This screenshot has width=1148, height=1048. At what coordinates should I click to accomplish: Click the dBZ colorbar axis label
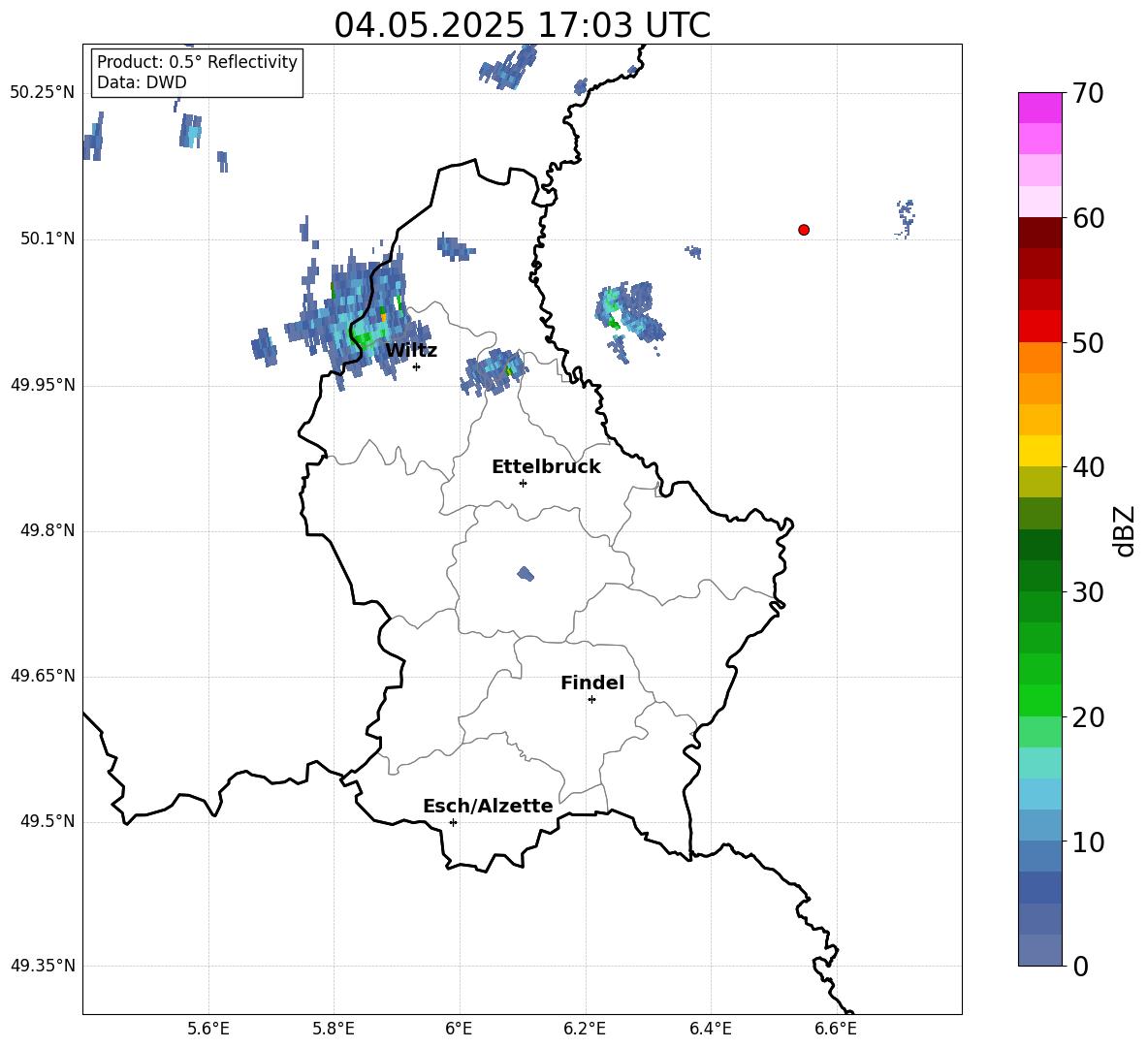click(1123, 530)
